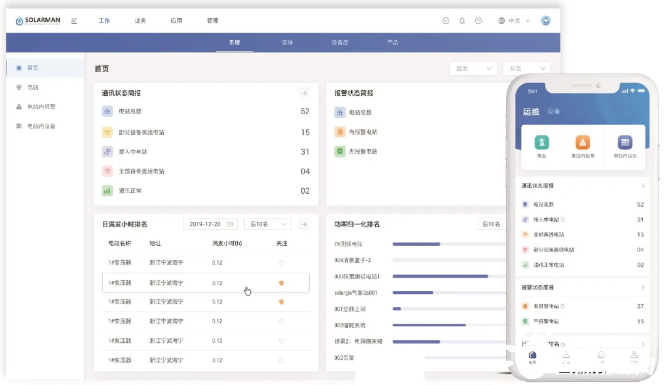Image resolution: width=664 pixels, height=385 pixels.
Task: Click the pink icon beside count 04
Action: coord(107,171)
